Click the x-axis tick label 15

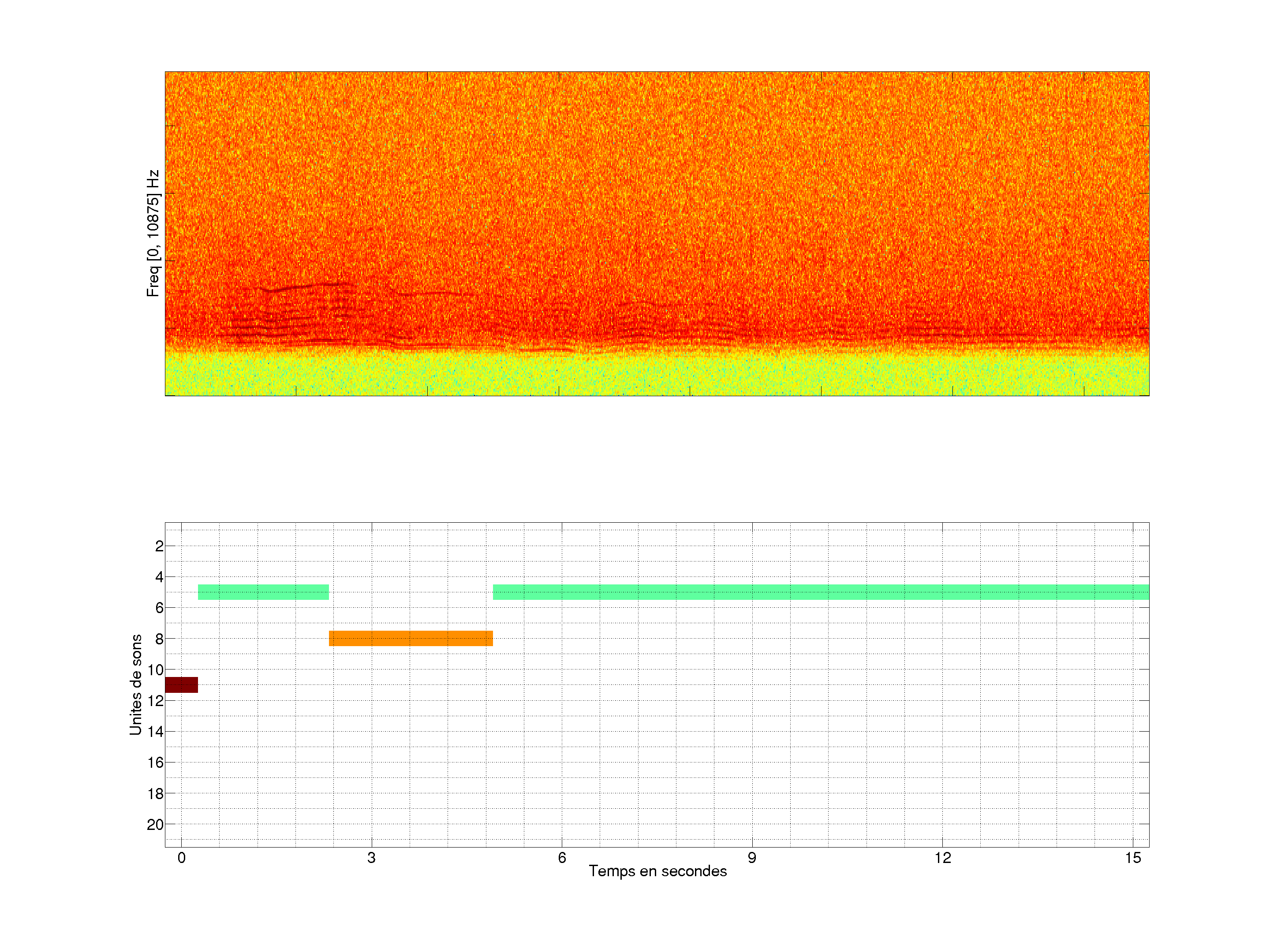1132,858
